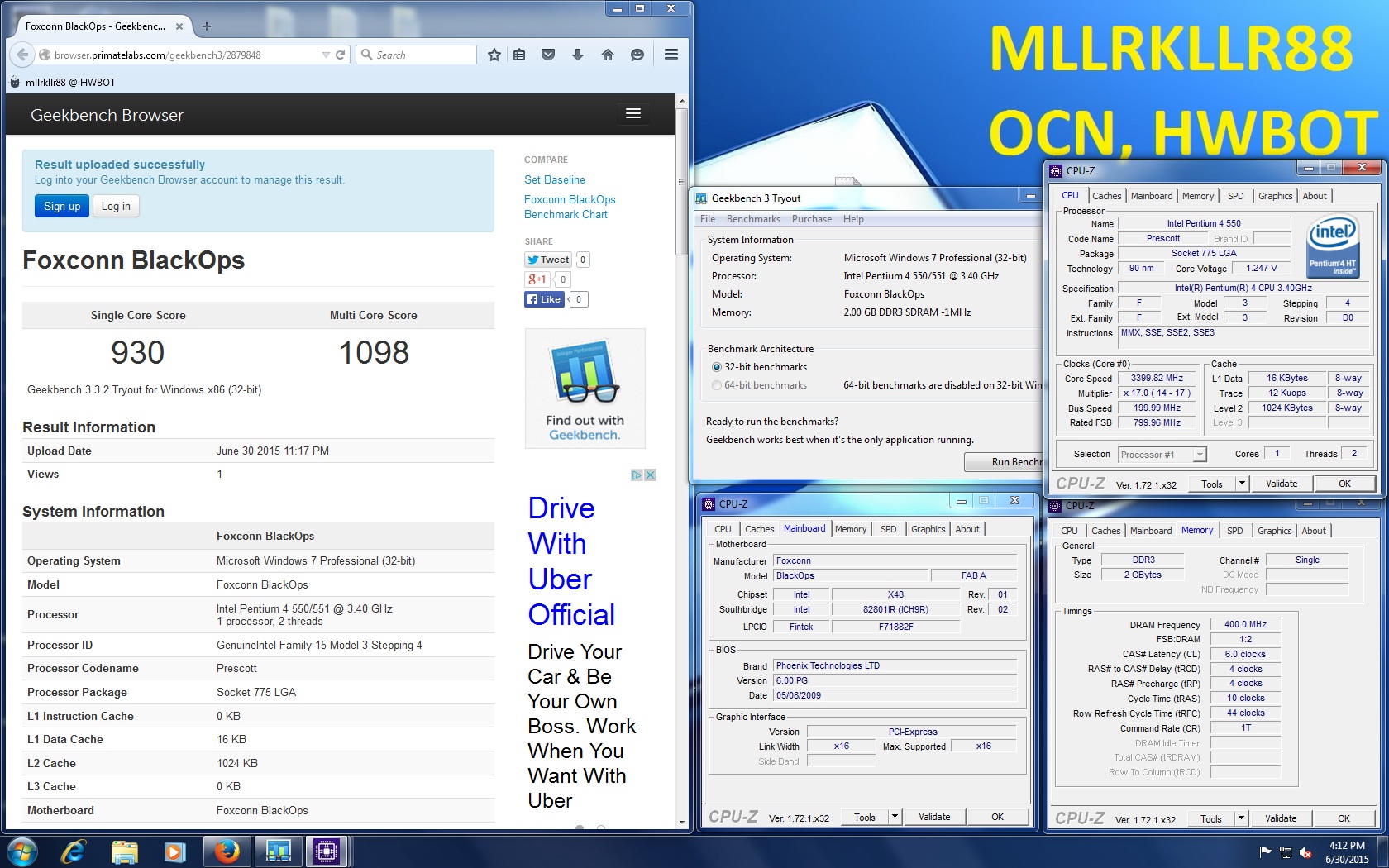The width and height of the screenshot is (1389, 868).
Task: Click the Run Benchmarks button in Geekbench
Action: coord(1003,462)
